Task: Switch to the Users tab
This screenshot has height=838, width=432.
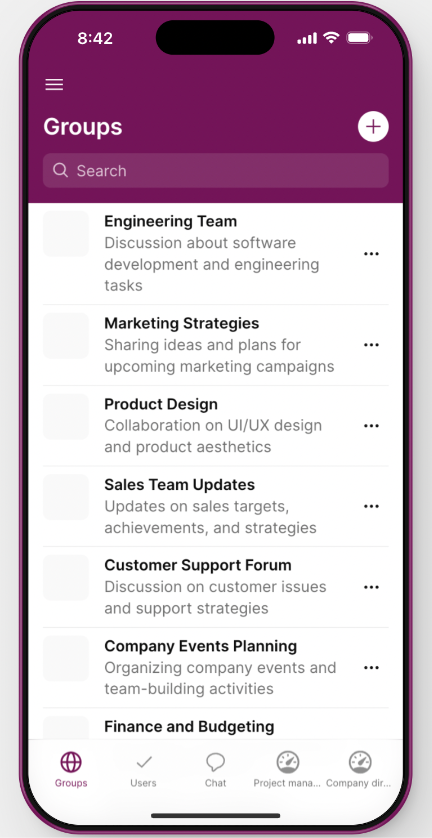Action: 143,770
